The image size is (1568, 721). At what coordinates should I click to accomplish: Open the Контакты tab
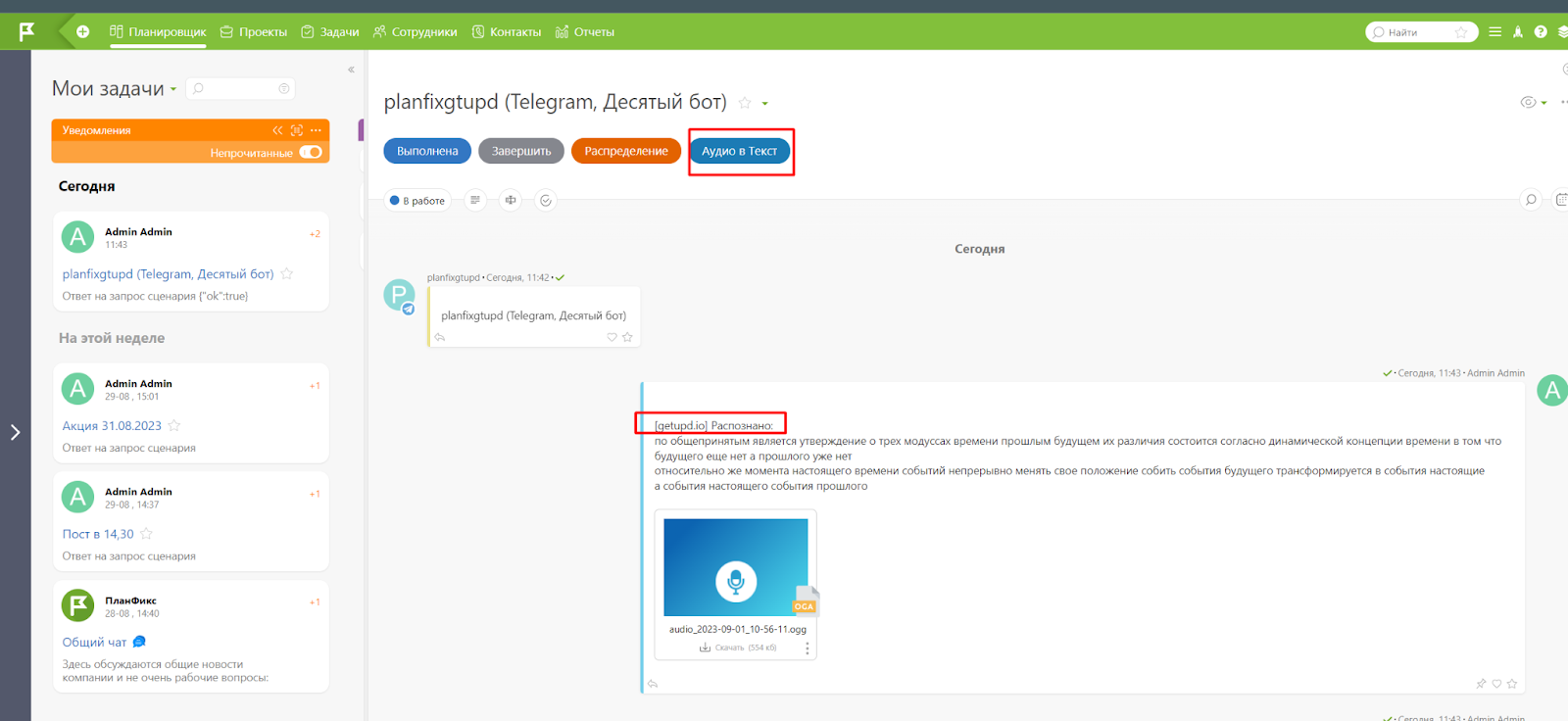click(x=507, y=32)
